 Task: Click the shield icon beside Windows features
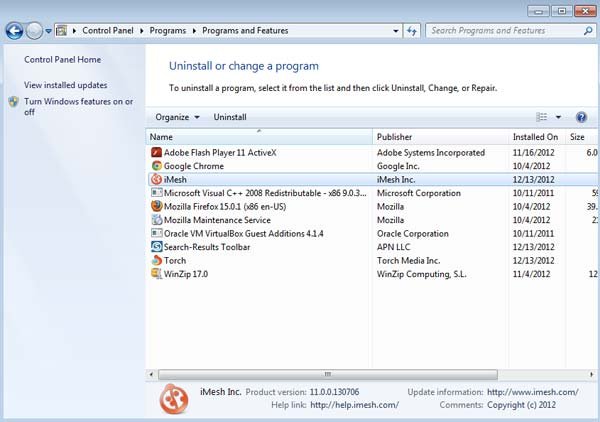tap(14, 102)
